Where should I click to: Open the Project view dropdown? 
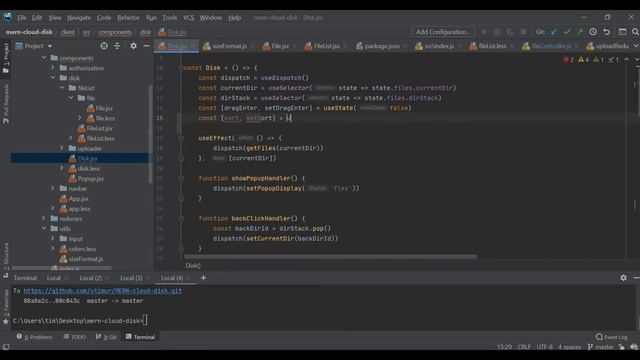click(34, 46)
